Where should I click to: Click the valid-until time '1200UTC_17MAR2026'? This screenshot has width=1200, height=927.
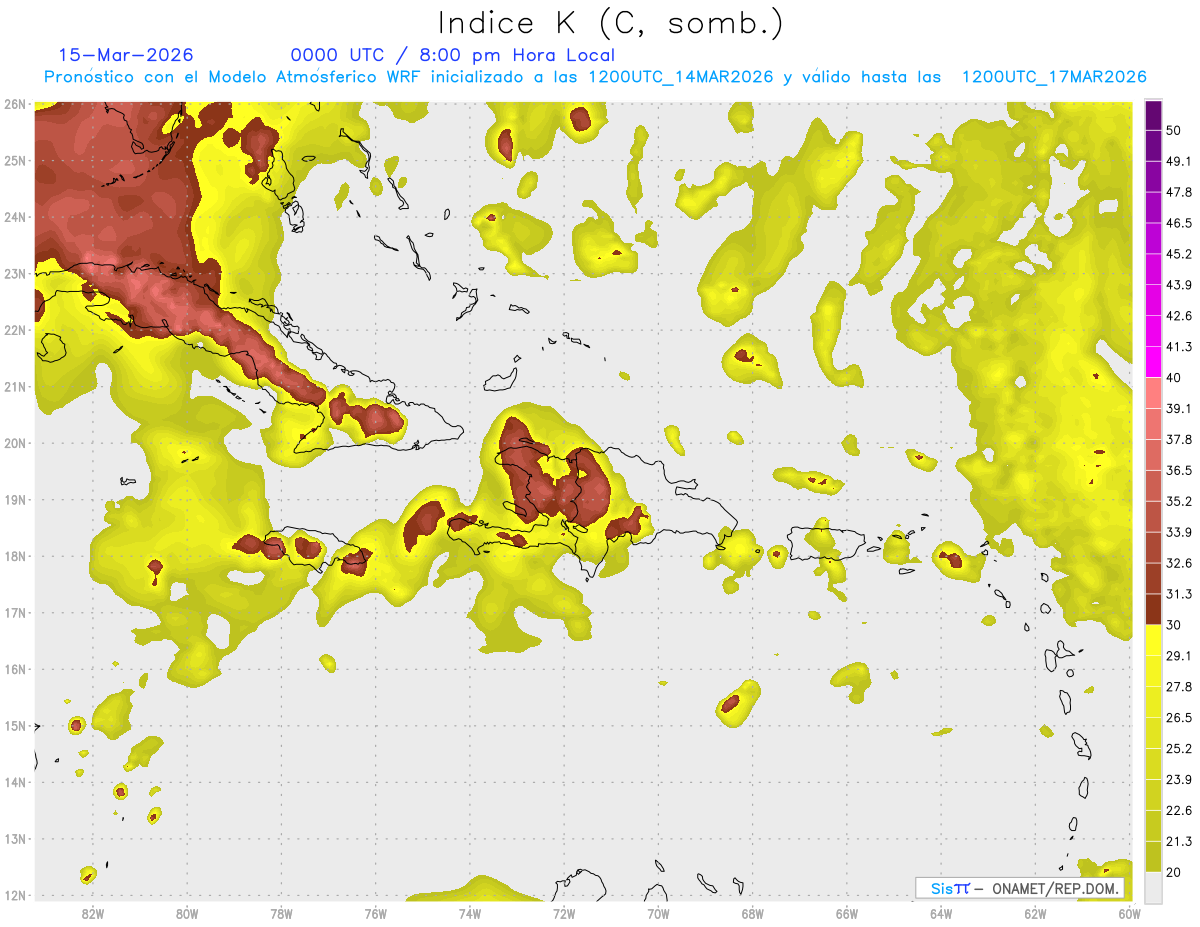click(x=1053, y=77)
